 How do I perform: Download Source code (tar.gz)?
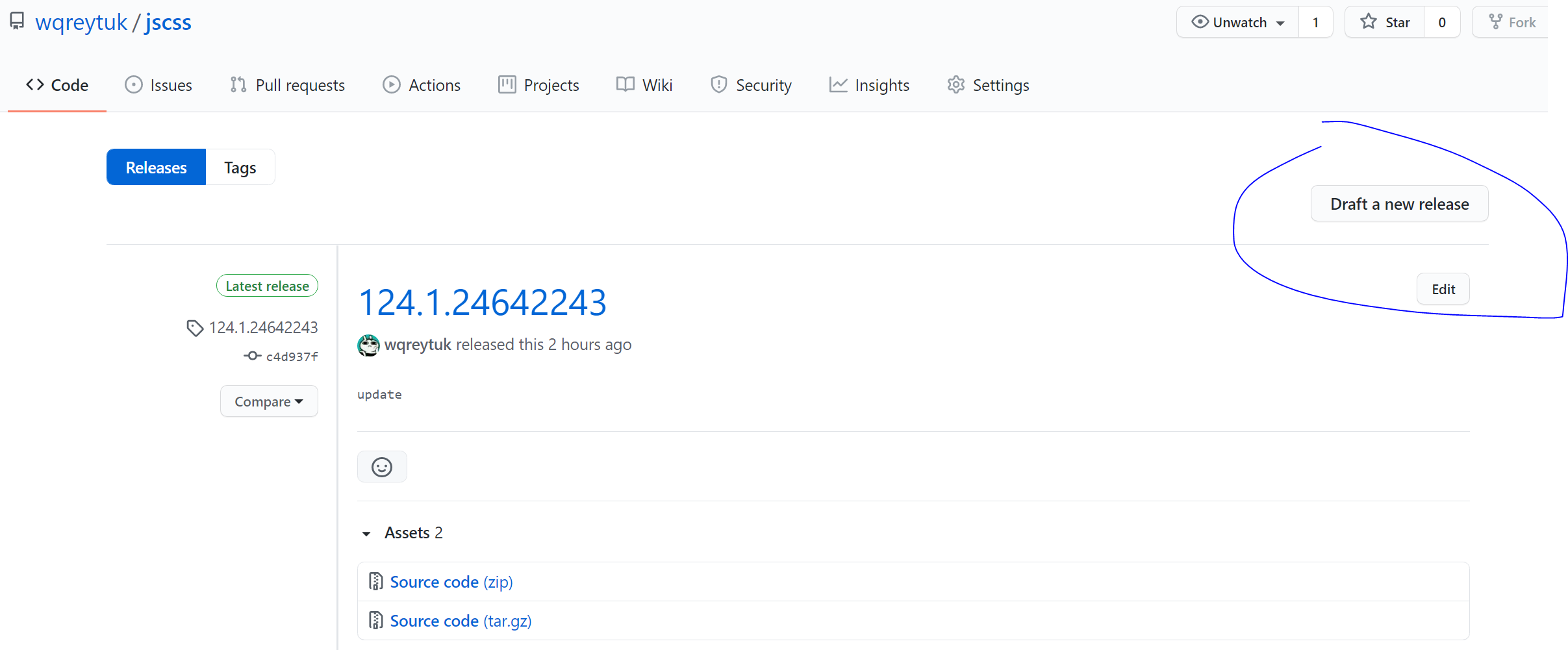coord(461,621)
